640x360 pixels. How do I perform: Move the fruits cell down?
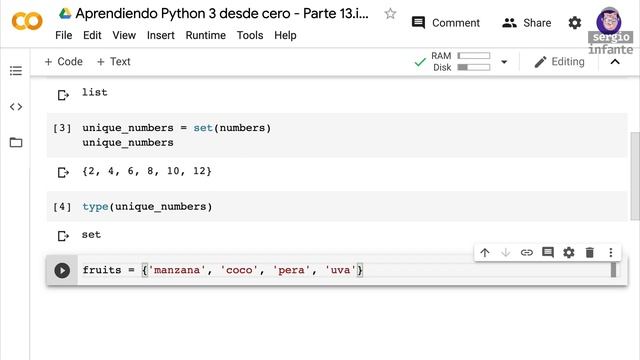[x=506, y=253]
